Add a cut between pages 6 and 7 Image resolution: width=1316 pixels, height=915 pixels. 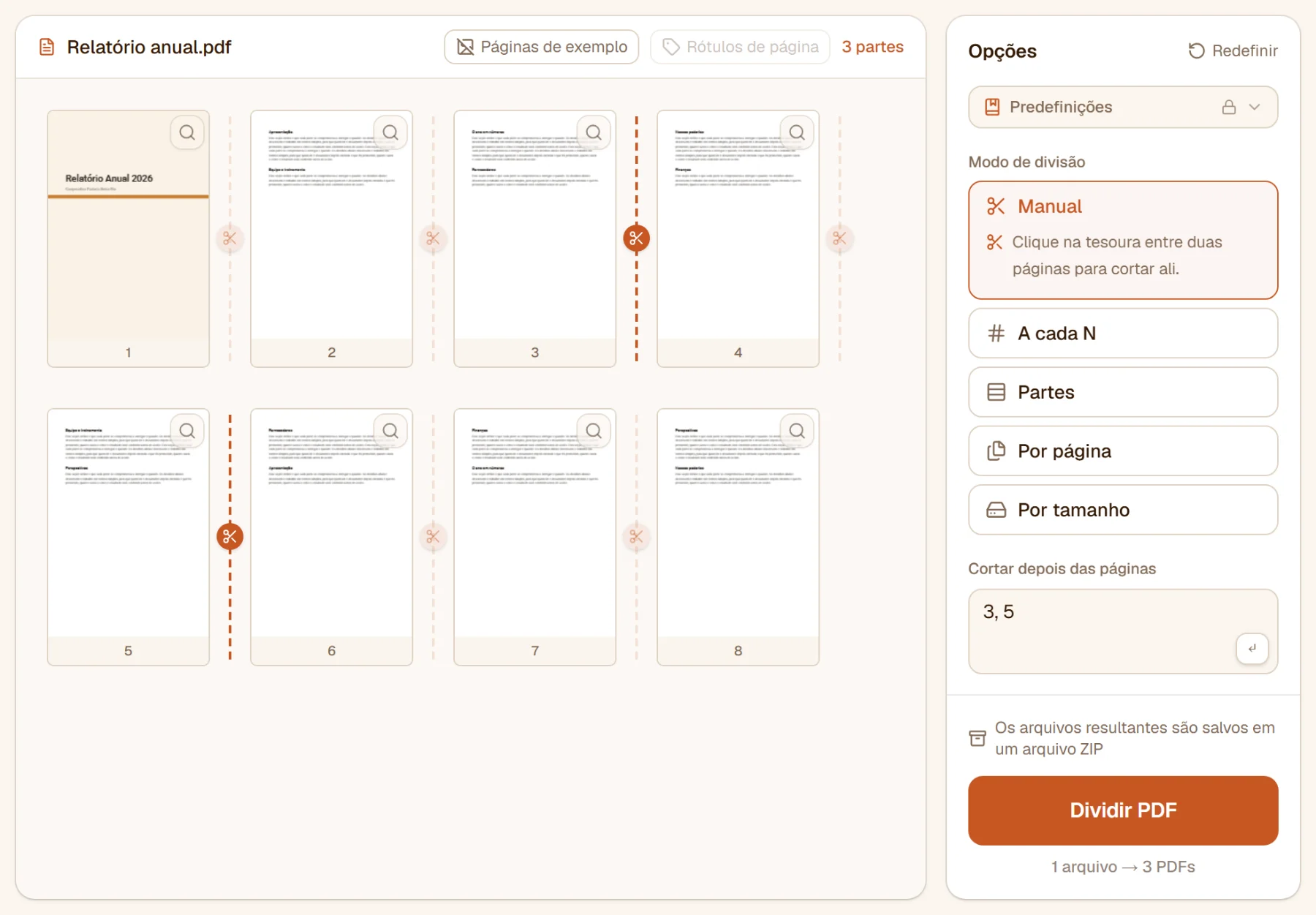click(433, 537)
